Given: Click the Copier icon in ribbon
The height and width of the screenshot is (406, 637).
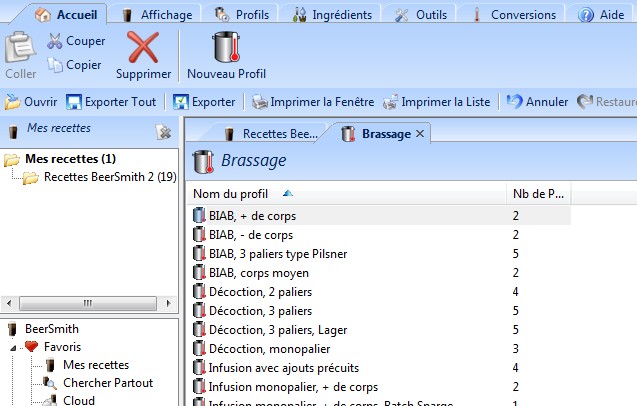Looking at the screenshot, I should coord(55,64).
